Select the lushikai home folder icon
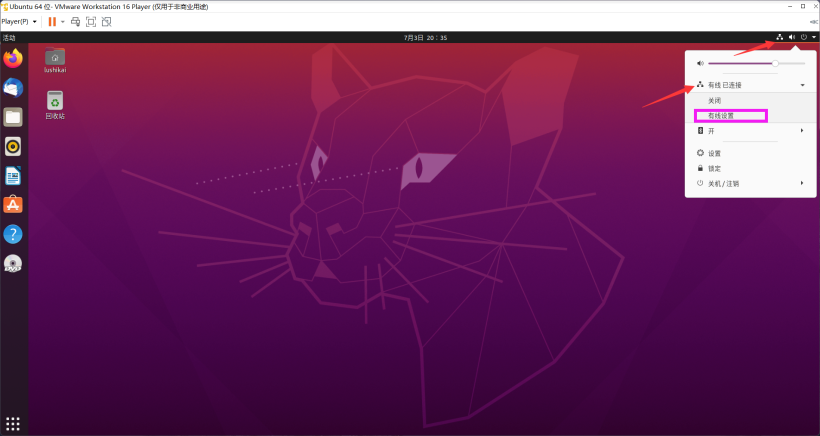The image size is (820, 436). click(x=55, y=60)
